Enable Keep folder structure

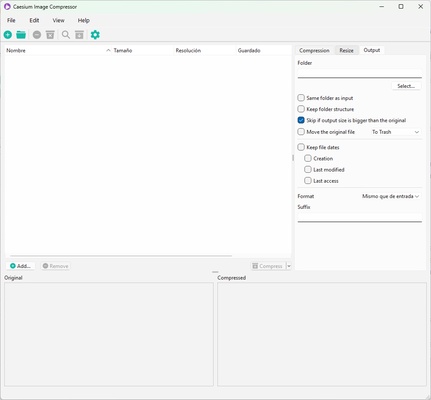pos(301,109)
